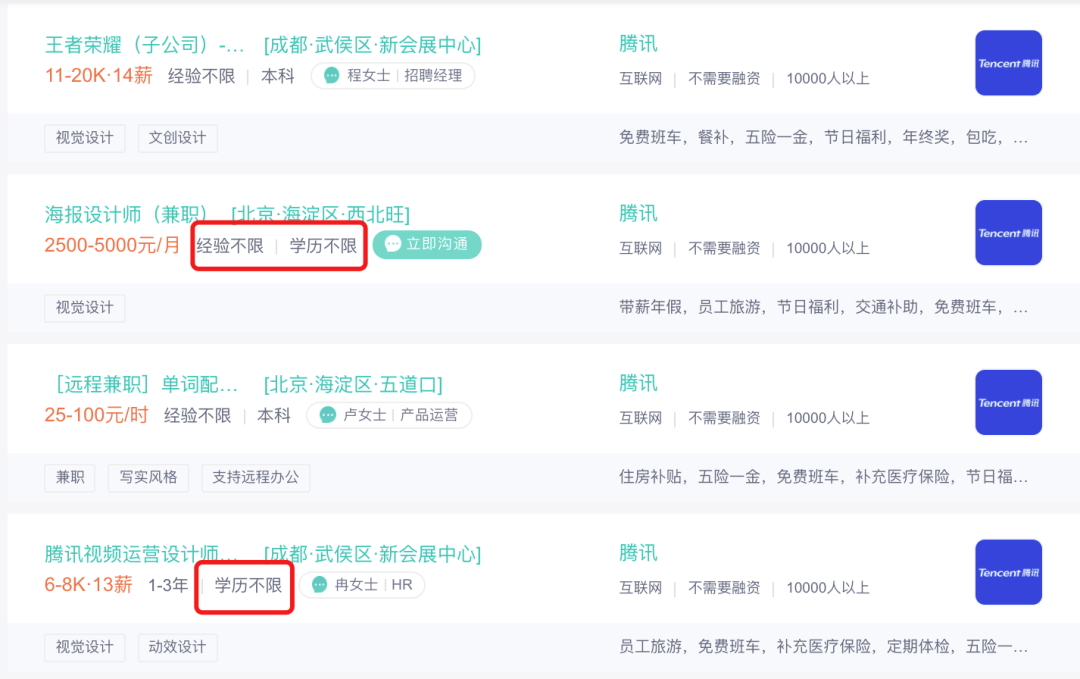Click 腾讯 company name in first listing
1080x679 pixels.
[638, 44]
